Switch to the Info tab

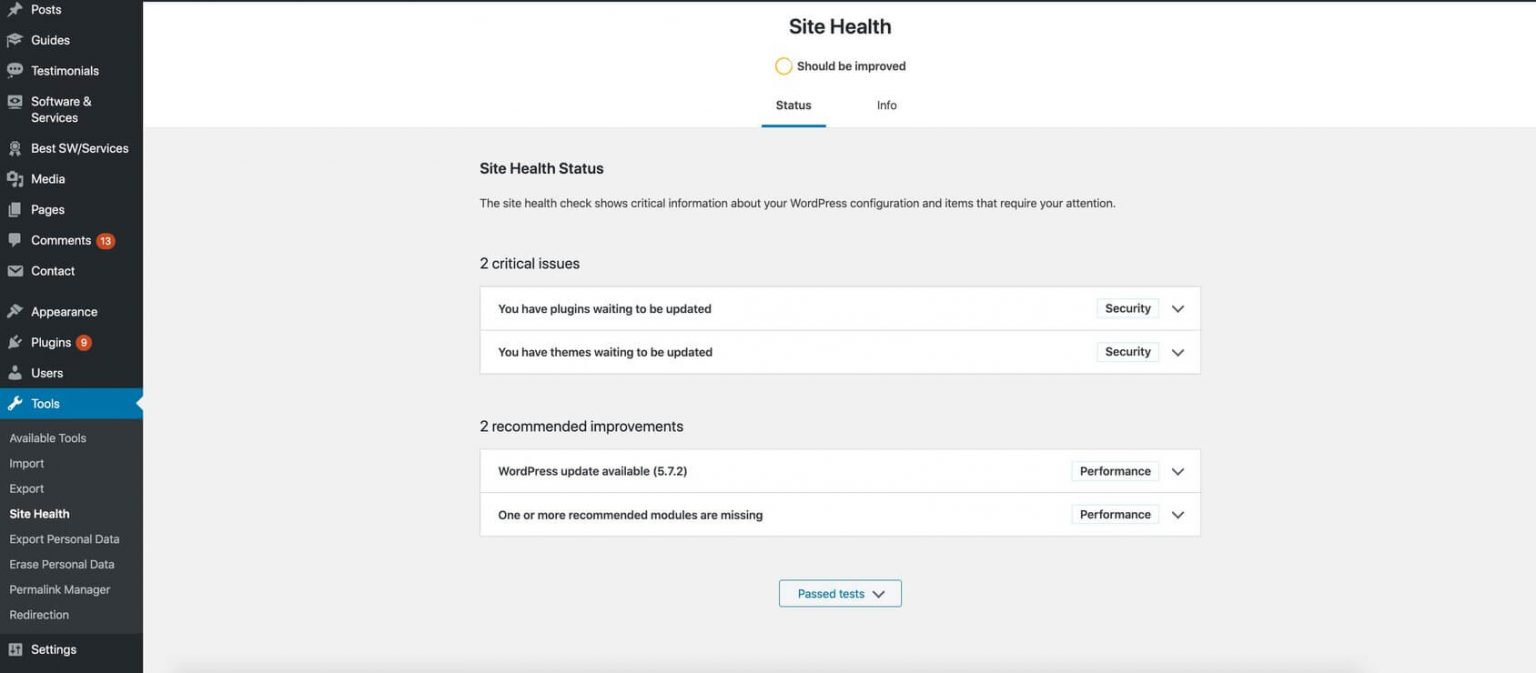coord(886,105)
